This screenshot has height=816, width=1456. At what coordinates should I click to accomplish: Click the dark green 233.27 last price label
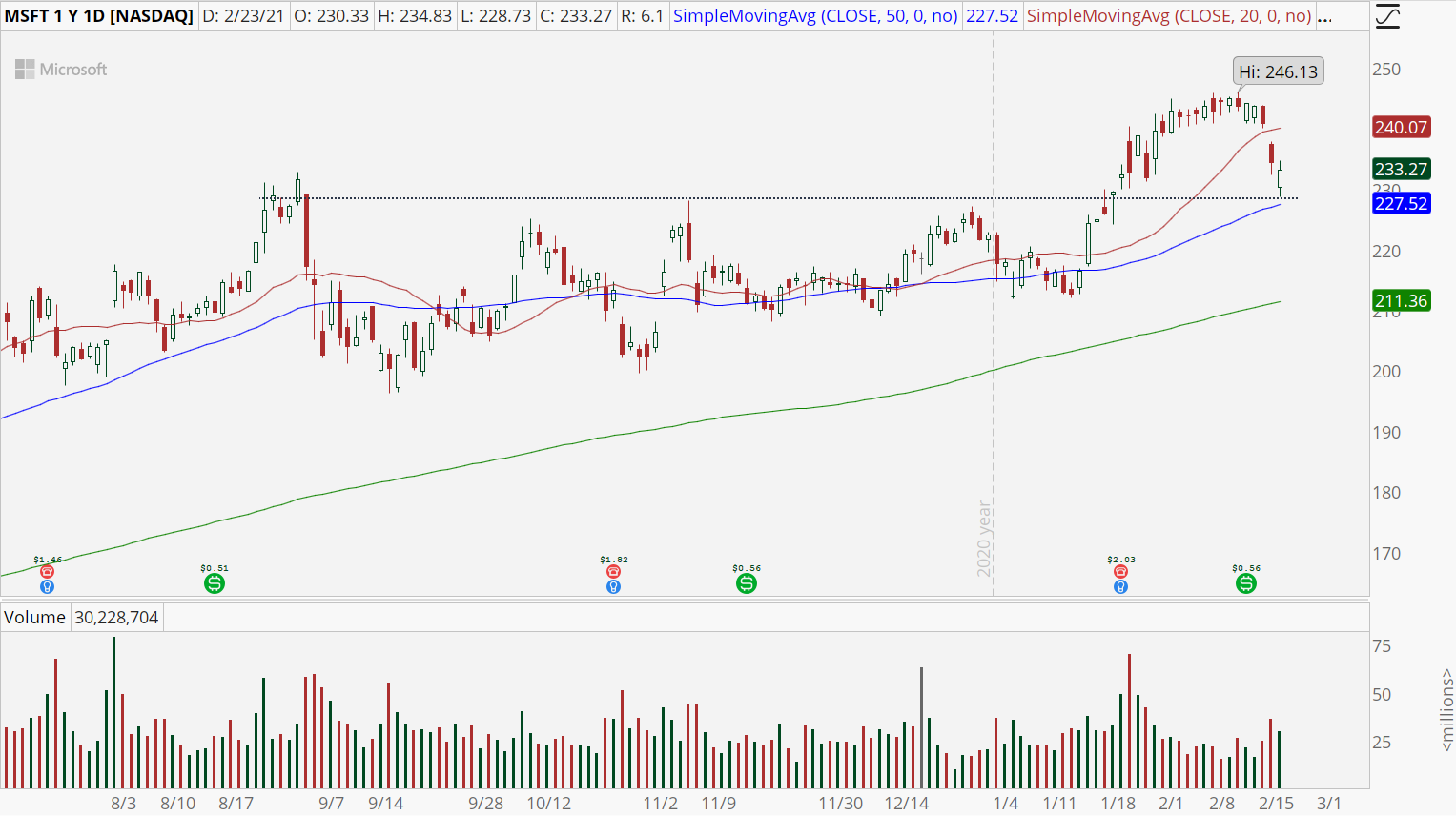point(1402,169)
